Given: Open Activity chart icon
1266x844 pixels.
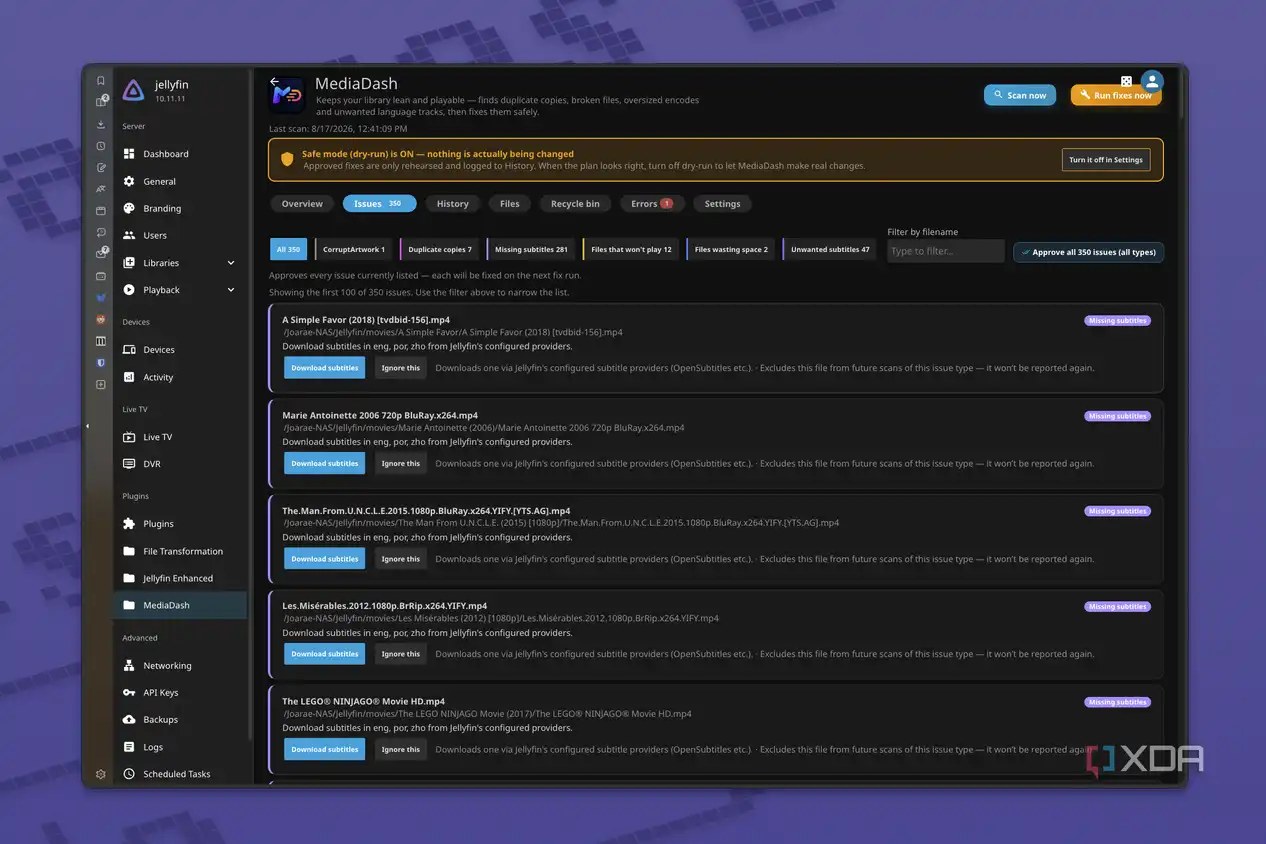Looking at the screenshot, I should coord(129,377).
